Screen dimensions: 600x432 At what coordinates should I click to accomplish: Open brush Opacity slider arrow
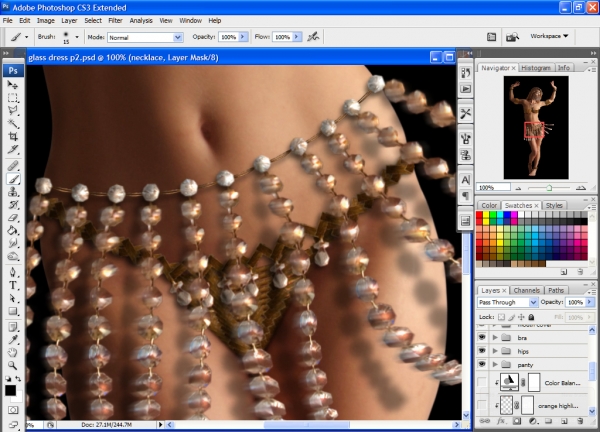click(x=243, y=37)
